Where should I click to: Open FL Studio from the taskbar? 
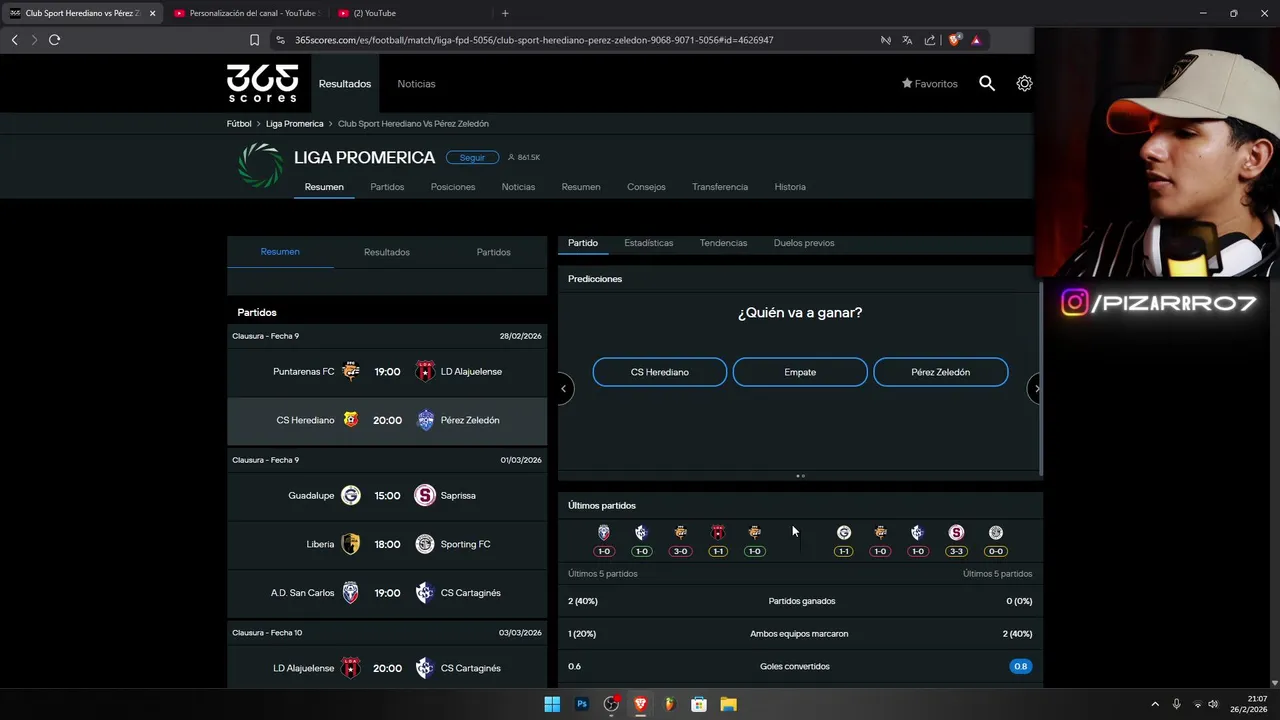coord(670,704)
